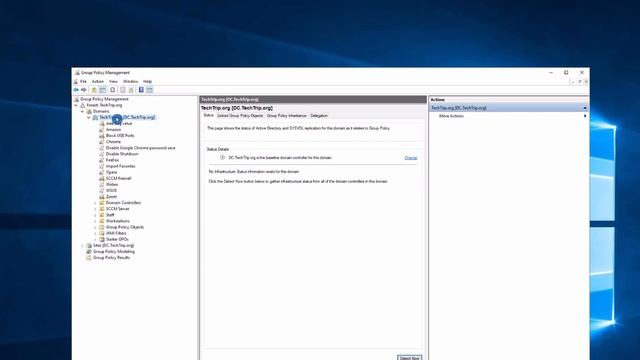Expand the Group Policy Objects container

coord(96,227)
